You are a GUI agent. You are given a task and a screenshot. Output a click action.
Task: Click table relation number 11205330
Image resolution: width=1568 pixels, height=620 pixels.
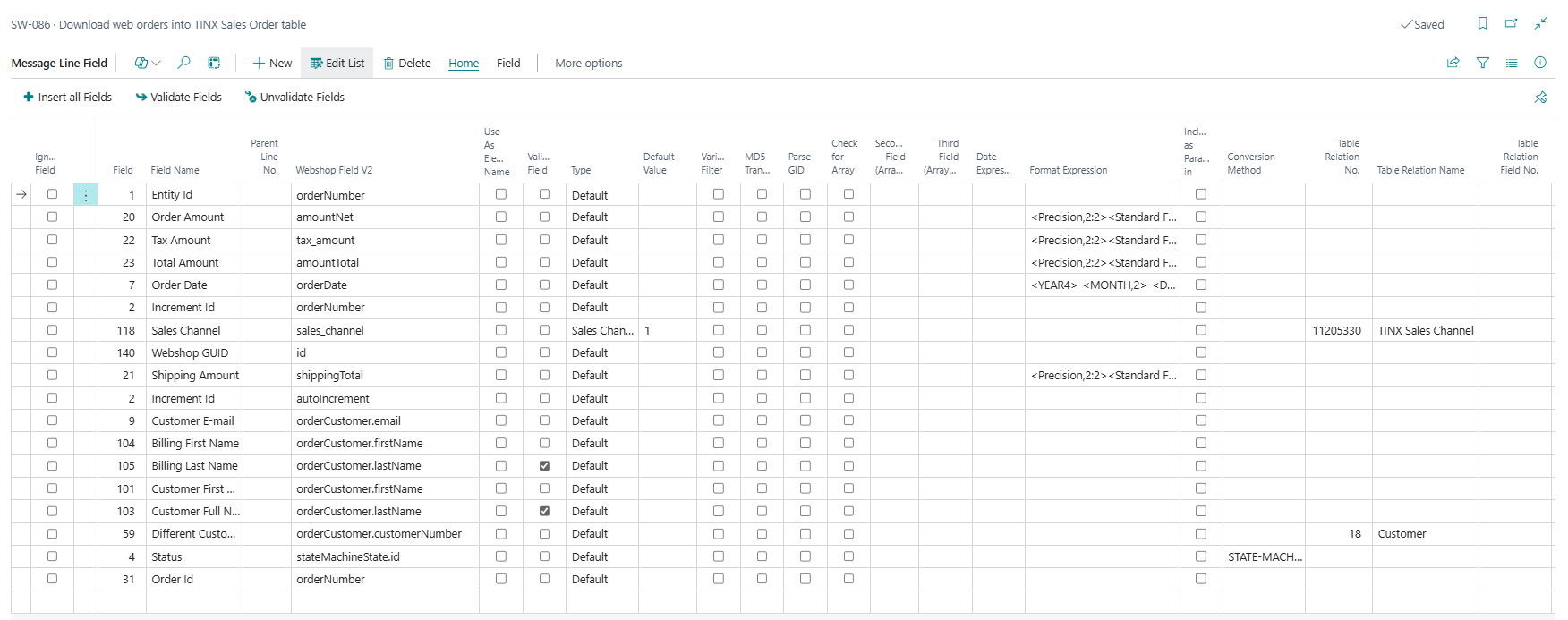point(1338,330)
